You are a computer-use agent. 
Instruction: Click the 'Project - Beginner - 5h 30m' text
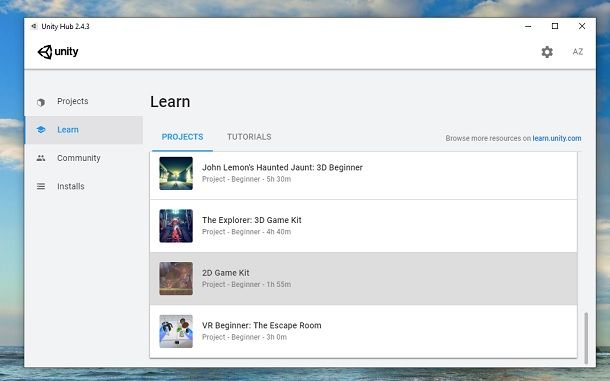[246, 179]
